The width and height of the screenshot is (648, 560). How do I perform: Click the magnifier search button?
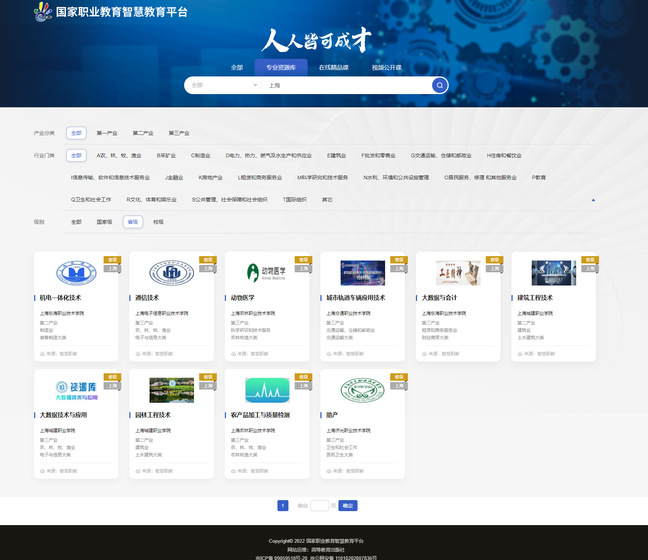click(x=439, y=85)
